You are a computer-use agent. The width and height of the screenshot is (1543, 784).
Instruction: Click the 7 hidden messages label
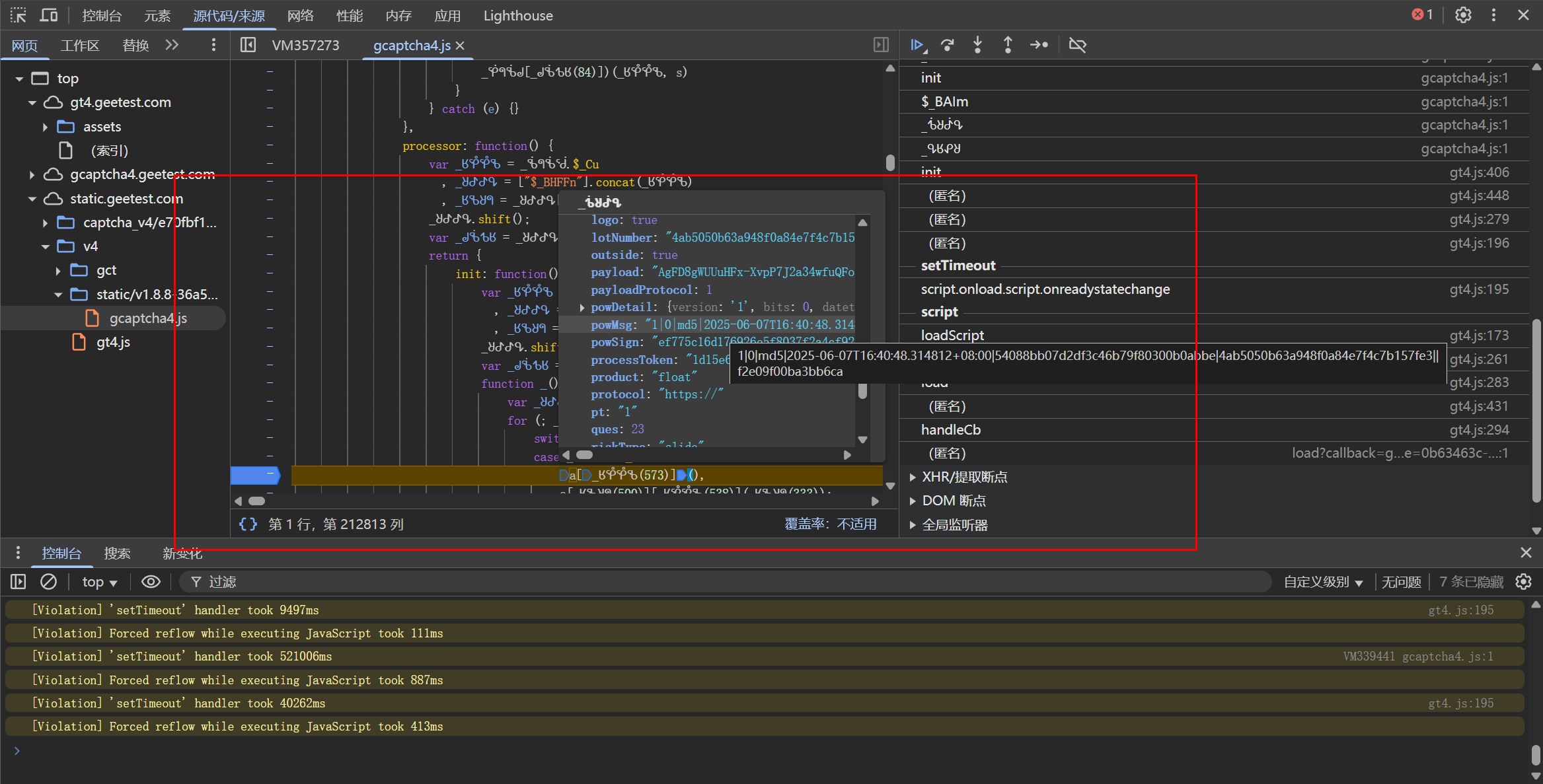[1472, 582]
